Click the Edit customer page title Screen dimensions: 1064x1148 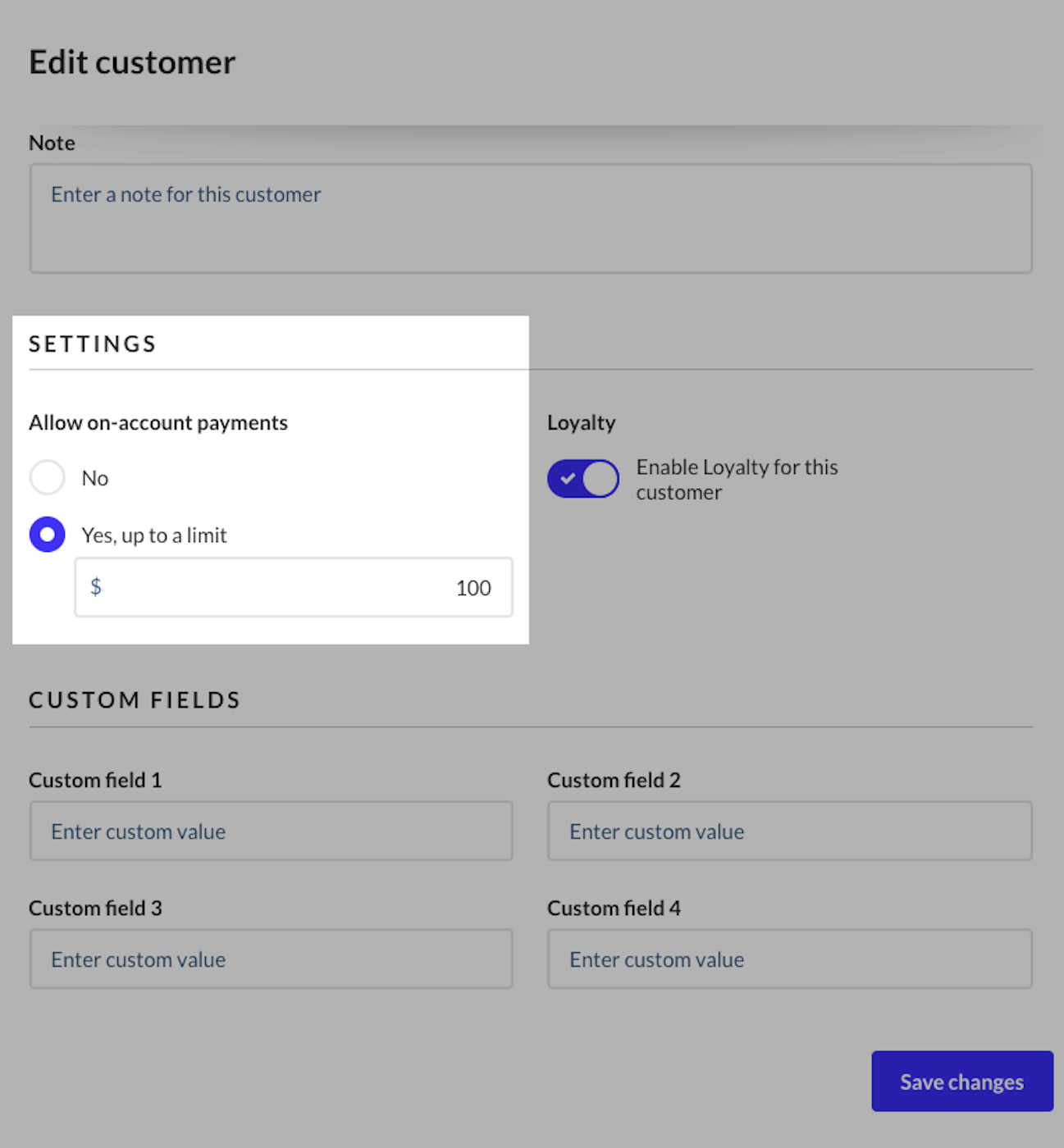click(132, 61)
